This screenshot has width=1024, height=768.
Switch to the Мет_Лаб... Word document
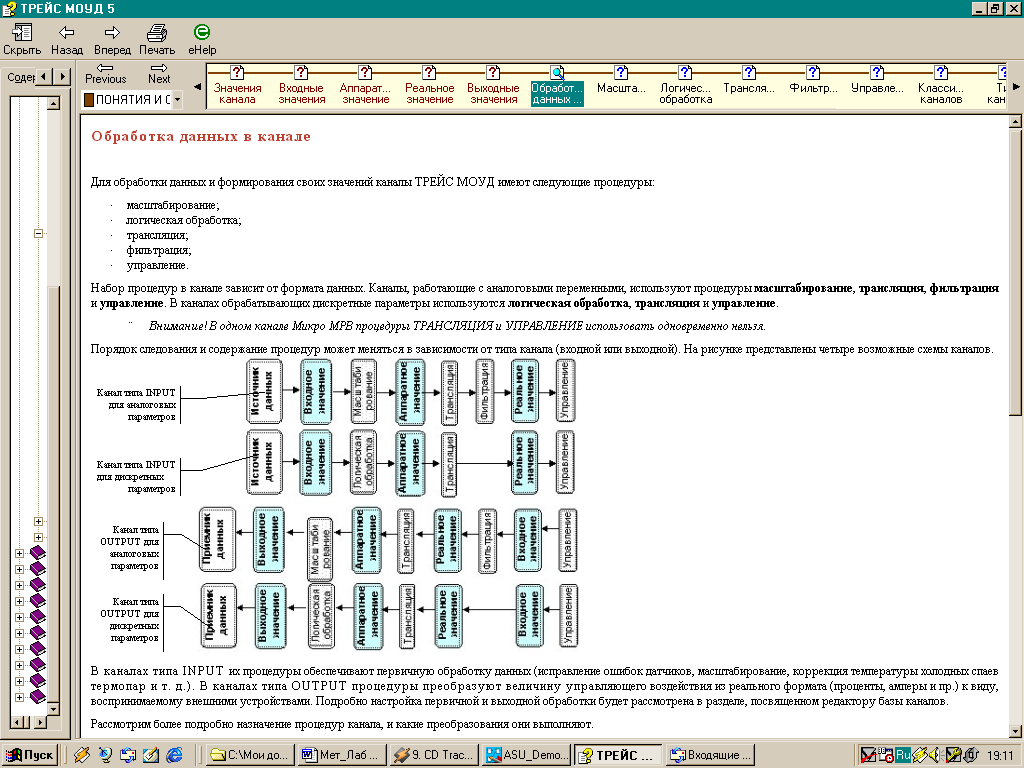pos(342,755)
